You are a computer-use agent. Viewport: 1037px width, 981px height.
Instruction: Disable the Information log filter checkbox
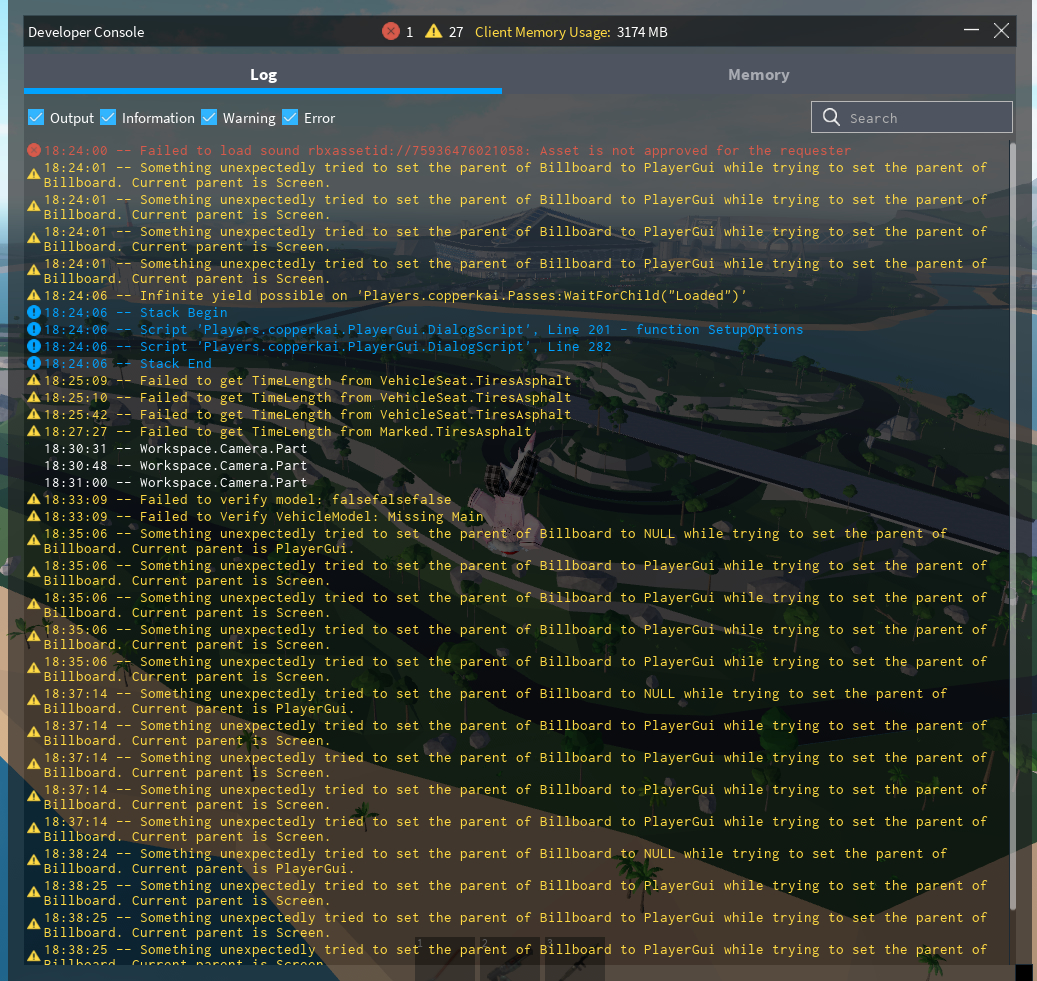(108, 118)
